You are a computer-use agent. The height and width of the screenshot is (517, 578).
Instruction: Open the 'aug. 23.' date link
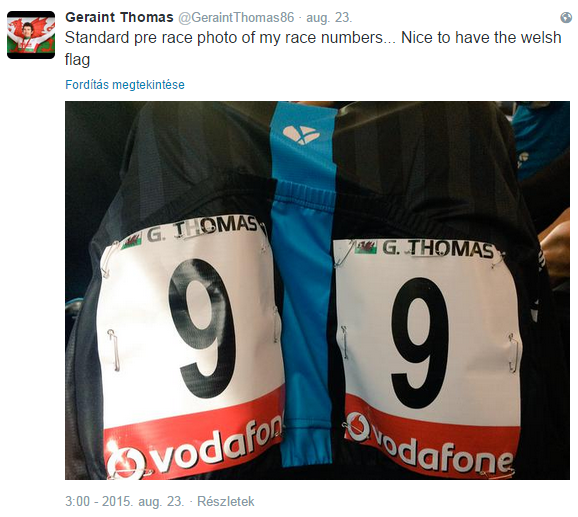click(x=329, y=18)
